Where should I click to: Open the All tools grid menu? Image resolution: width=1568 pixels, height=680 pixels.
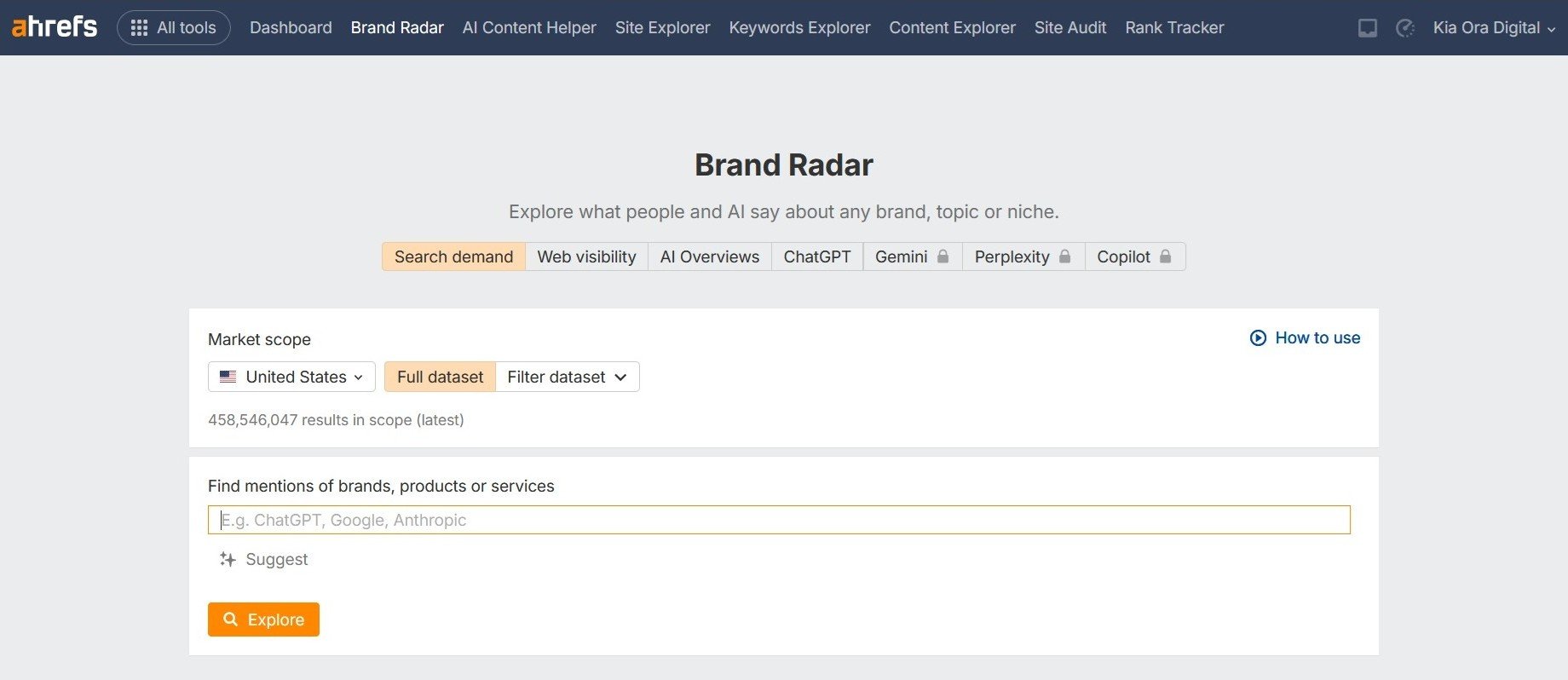pos(174,27)
